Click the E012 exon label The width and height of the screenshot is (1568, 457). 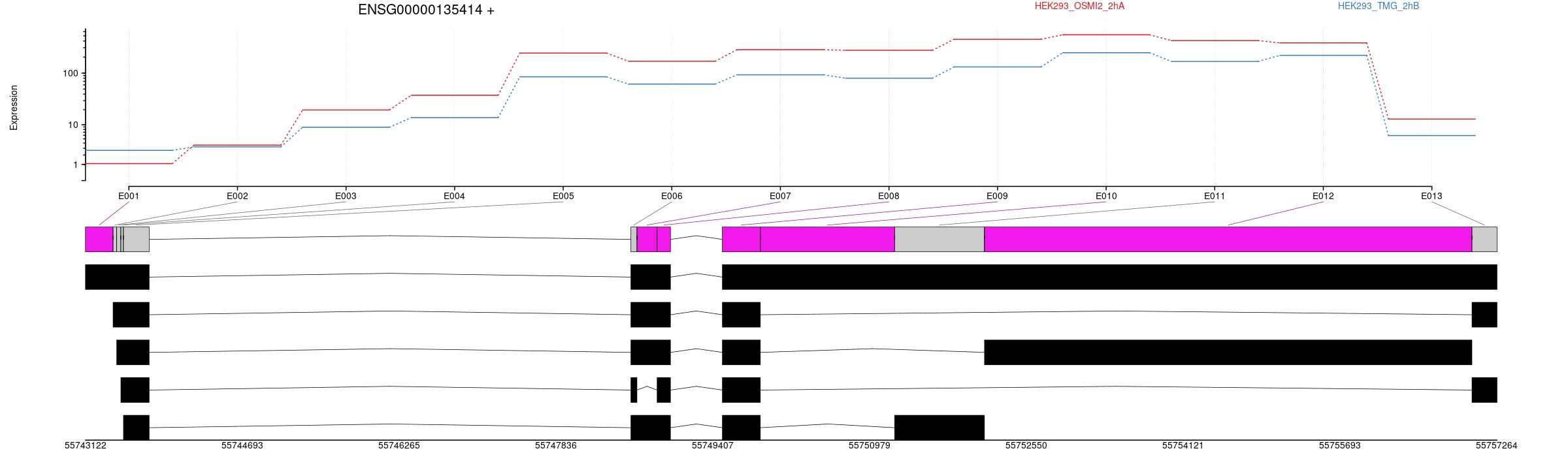[x=1323, y=196]
